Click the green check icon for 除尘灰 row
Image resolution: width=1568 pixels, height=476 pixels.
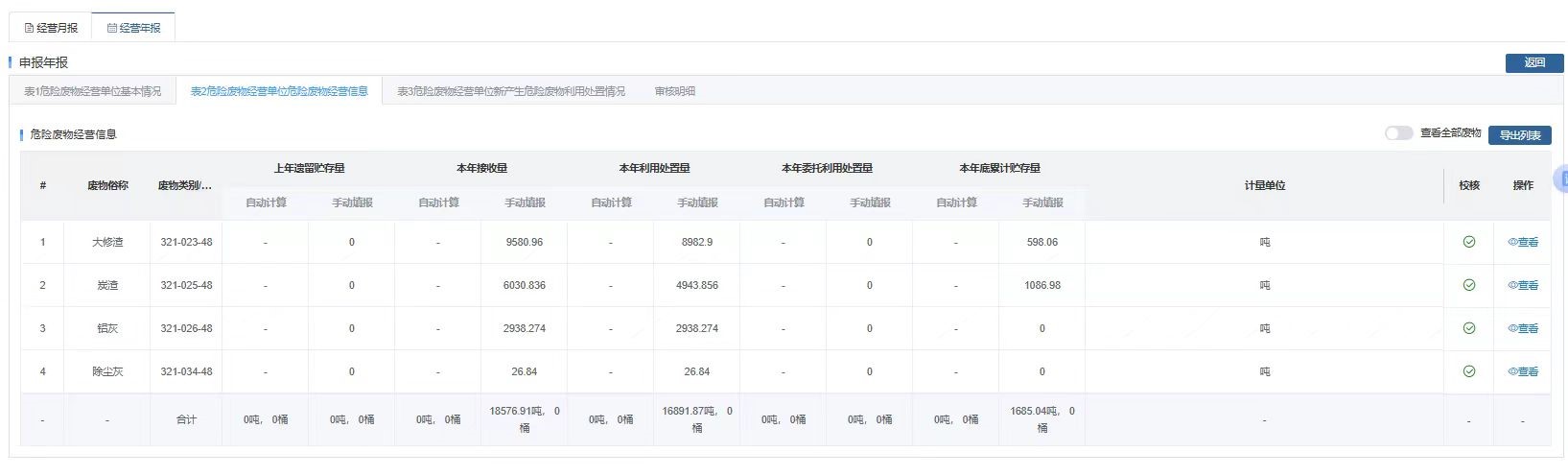tap(1468, 371)
